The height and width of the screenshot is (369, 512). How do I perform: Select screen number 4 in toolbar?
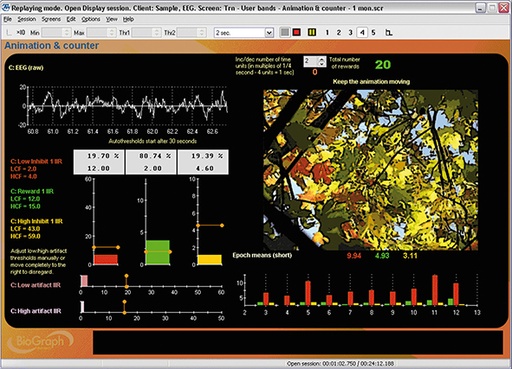tap(362, 32)
